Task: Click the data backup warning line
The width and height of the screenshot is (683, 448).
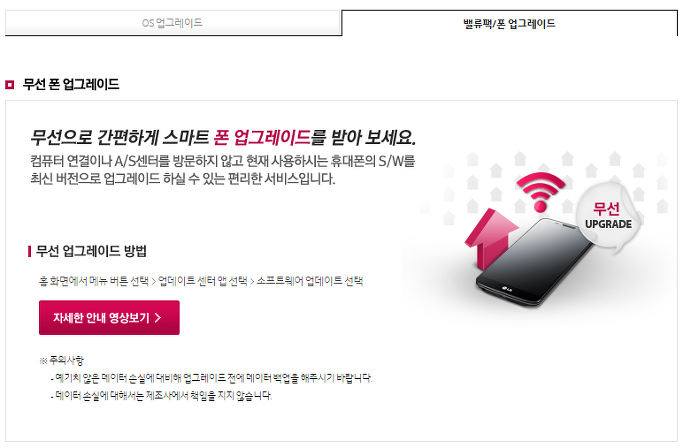Action: pos(212,378)
